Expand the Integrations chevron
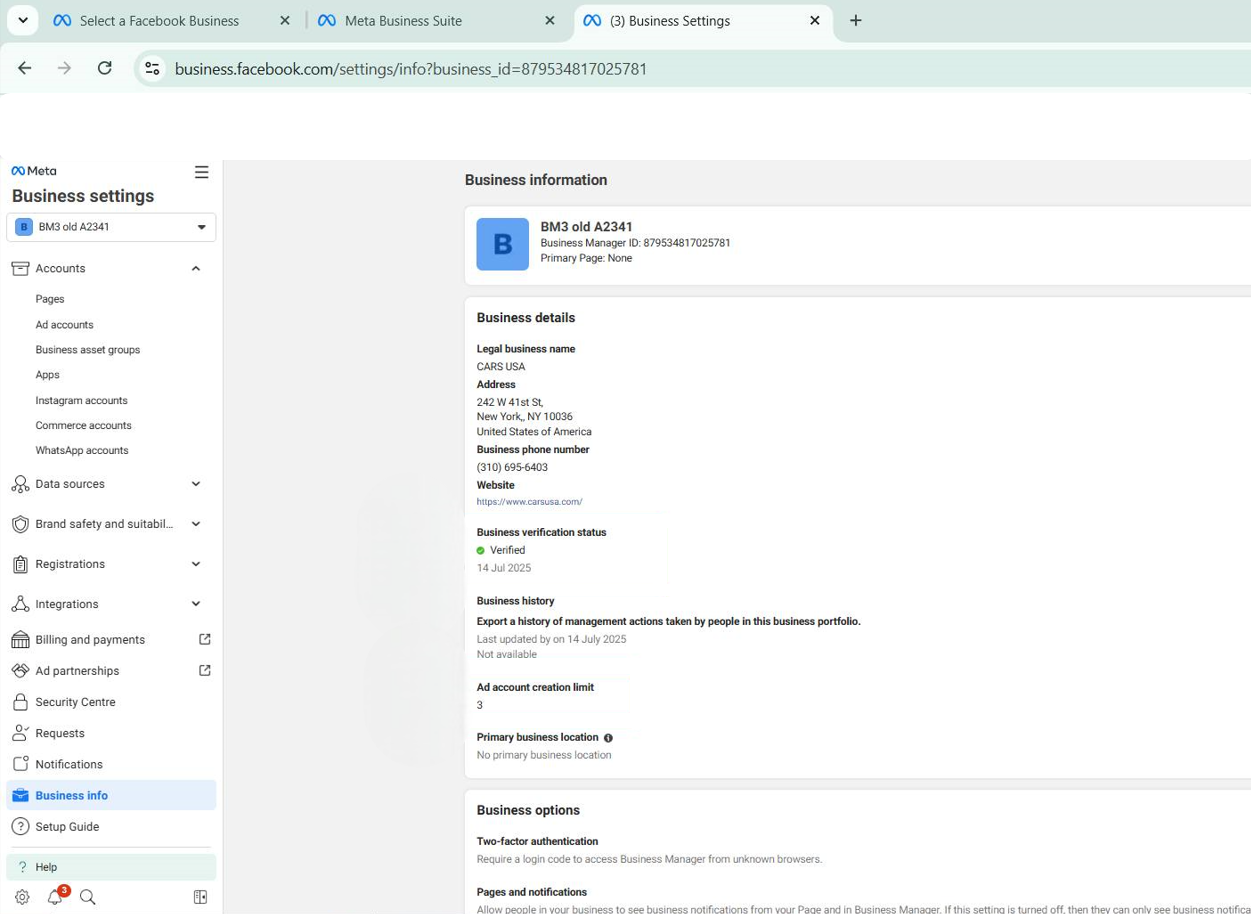 tap(196, 604)
